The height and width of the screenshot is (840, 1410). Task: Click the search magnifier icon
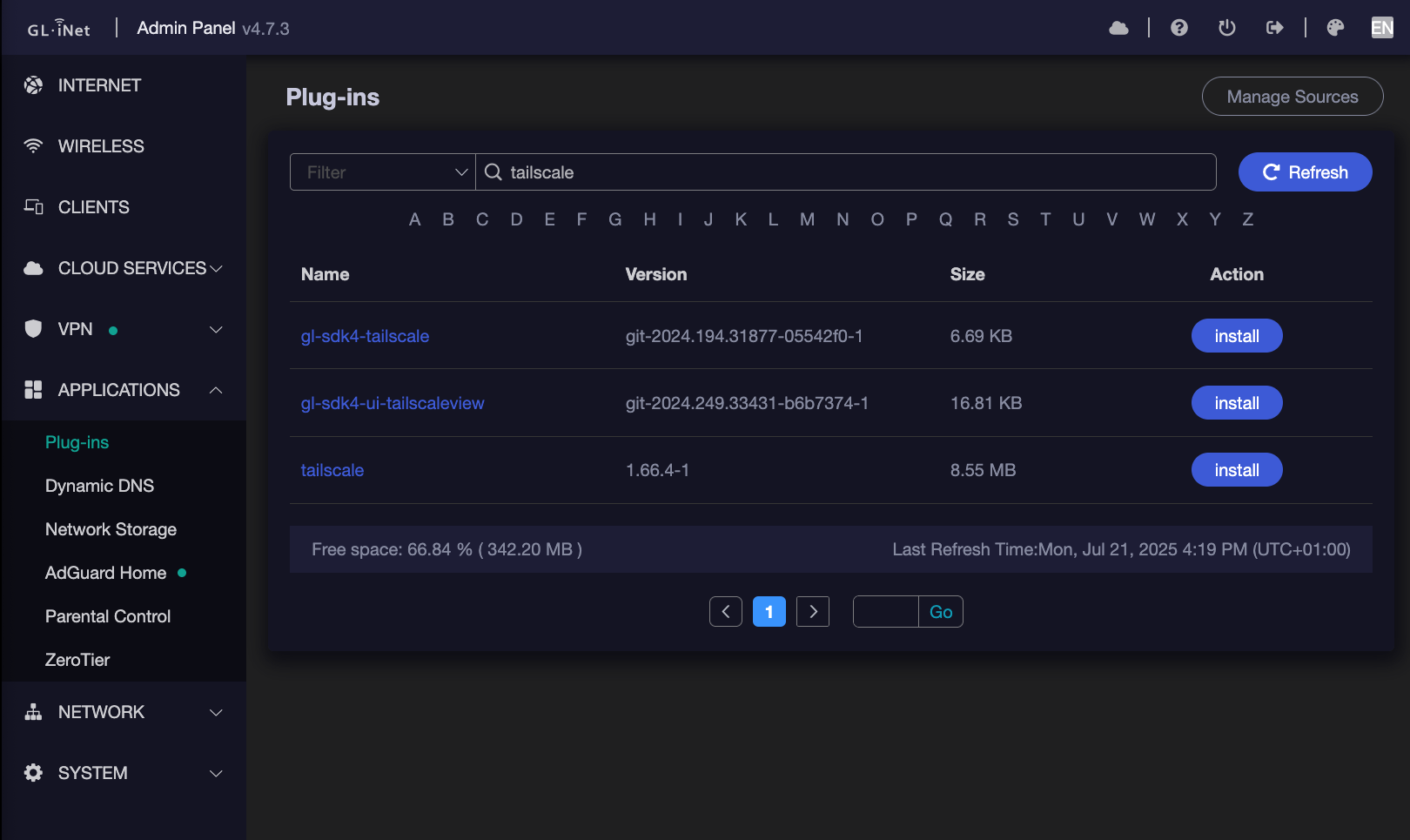493,172
